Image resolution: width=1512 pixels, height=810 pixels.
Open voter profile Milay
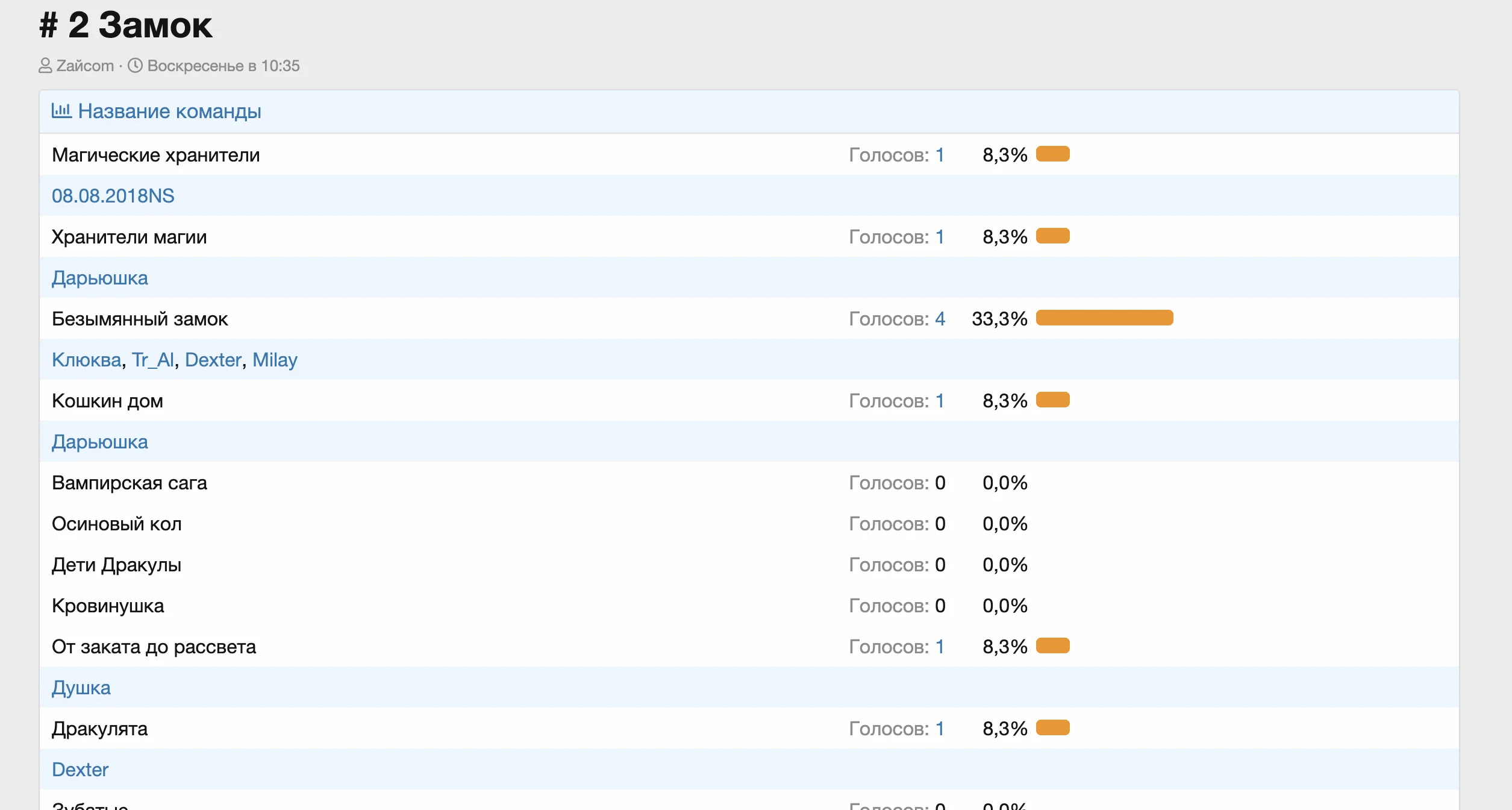[275, 360]
